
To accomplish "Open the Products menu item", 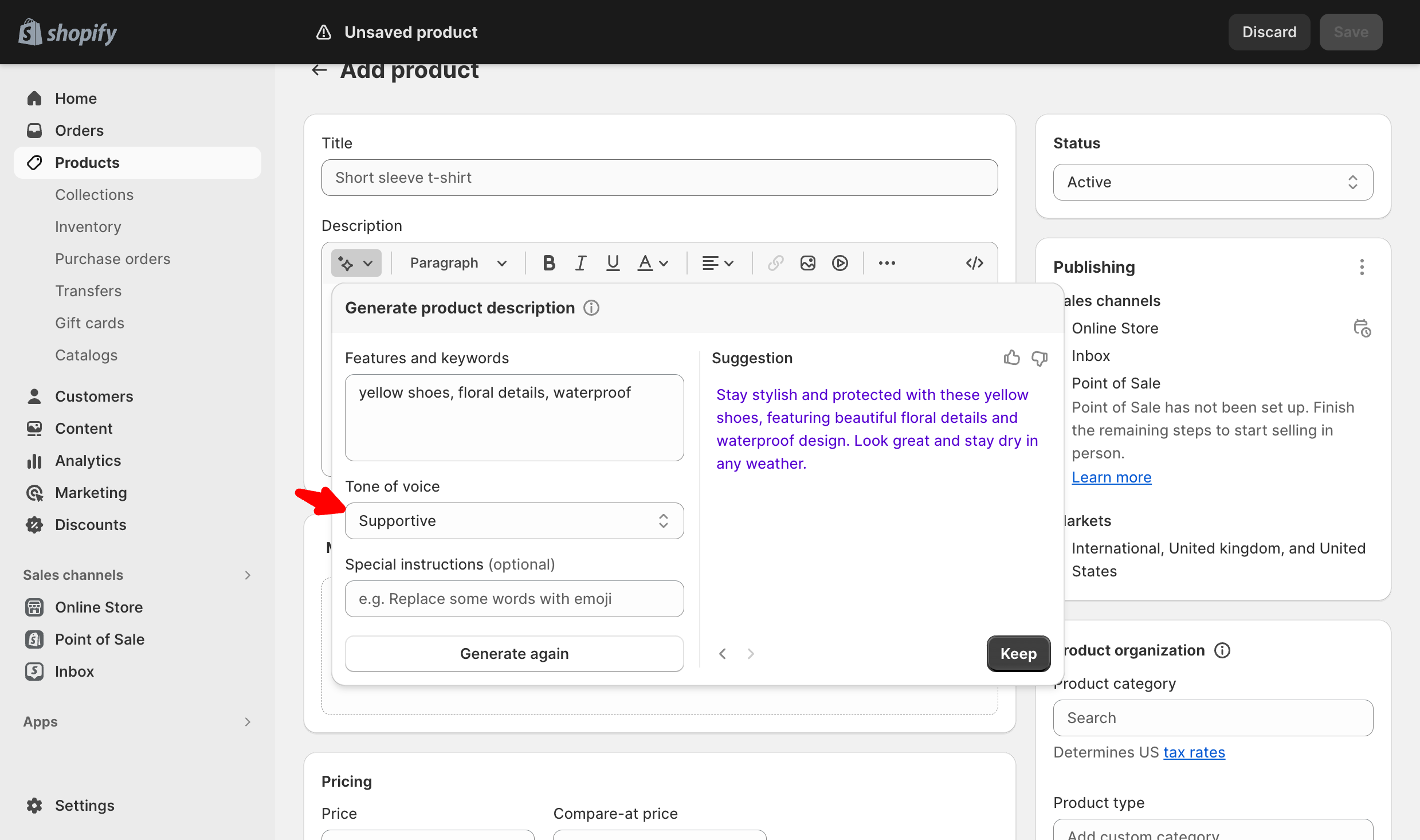I will (x=87, y=162).
